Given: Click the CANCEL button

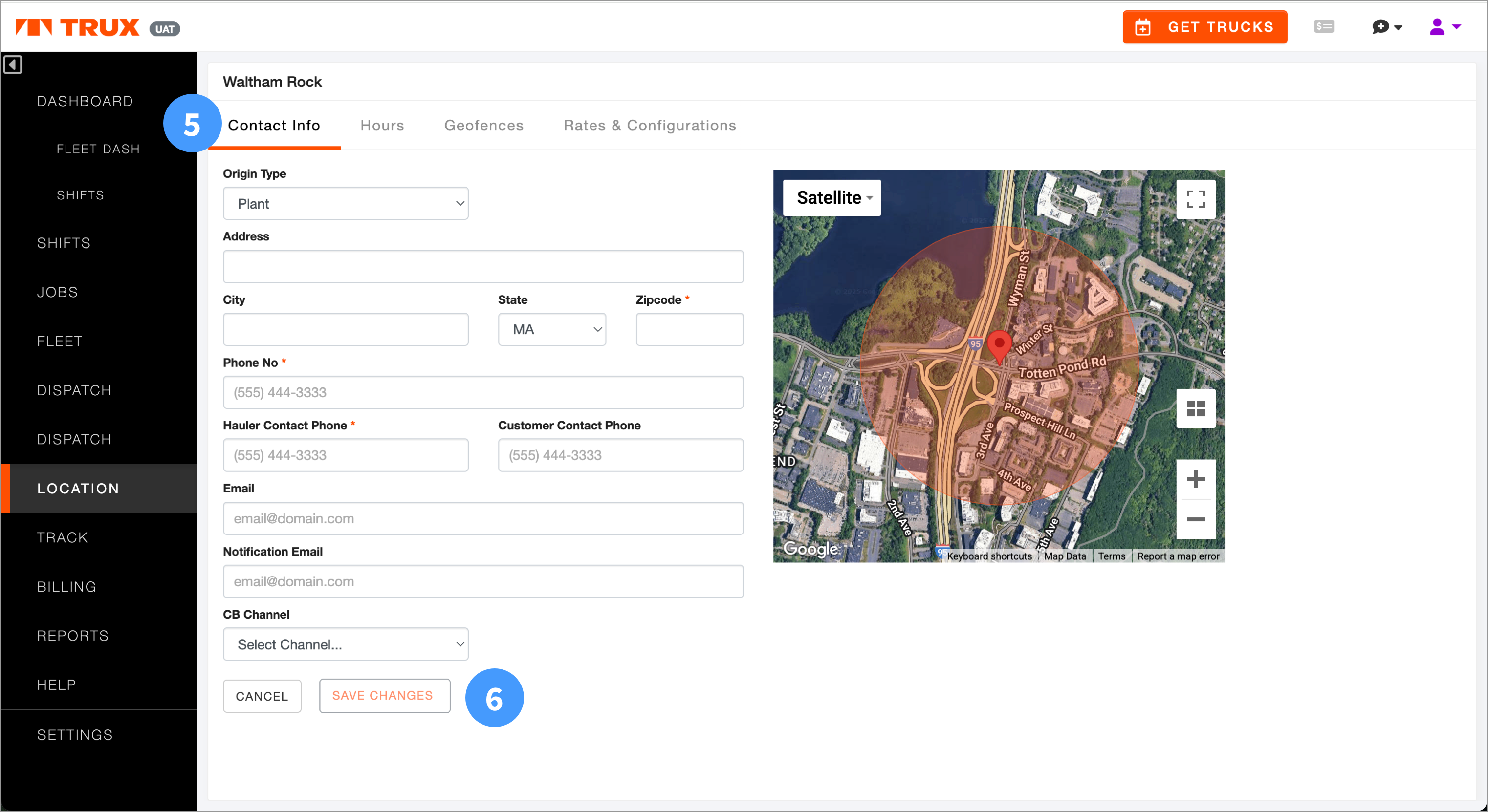Looking at the screenshot, I should tap(262, 696).
